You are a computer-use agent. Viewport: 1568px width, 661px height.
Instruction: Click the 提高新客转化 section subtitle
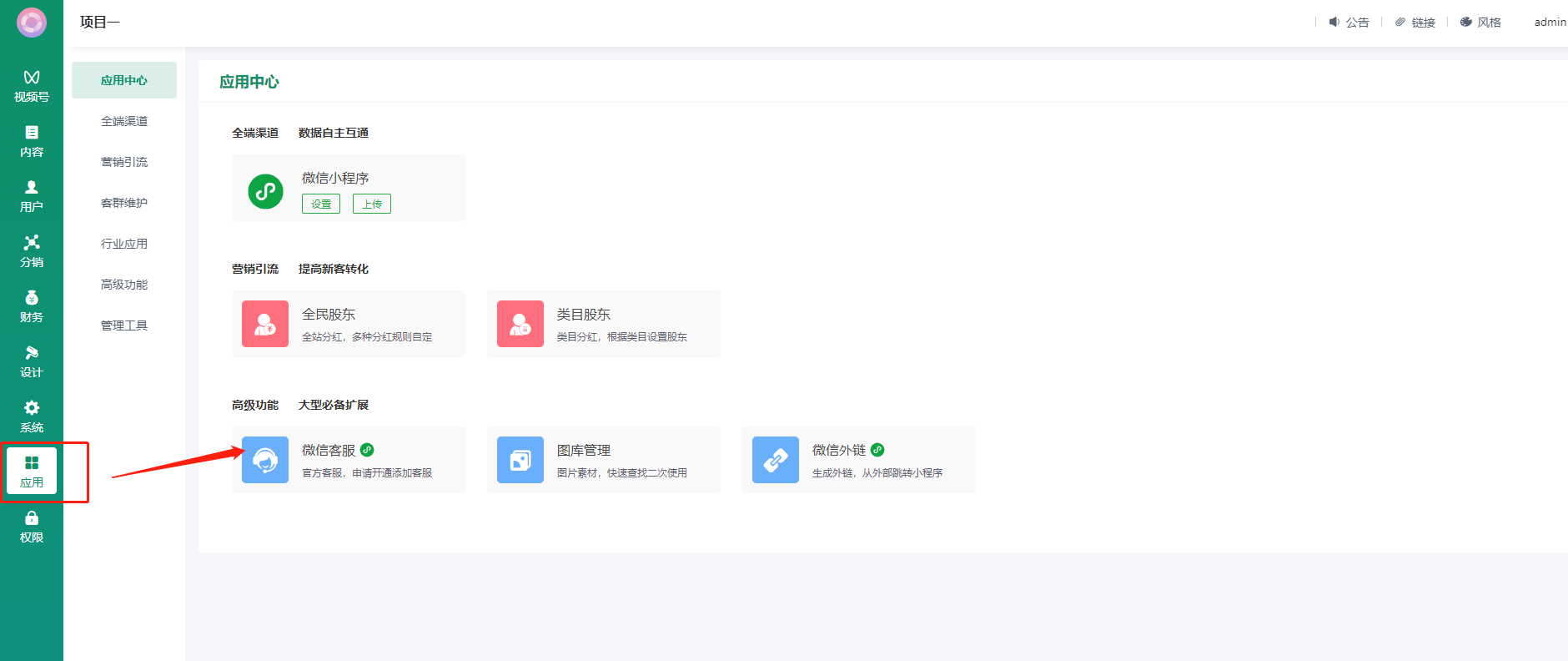click(x=334, y=269)
